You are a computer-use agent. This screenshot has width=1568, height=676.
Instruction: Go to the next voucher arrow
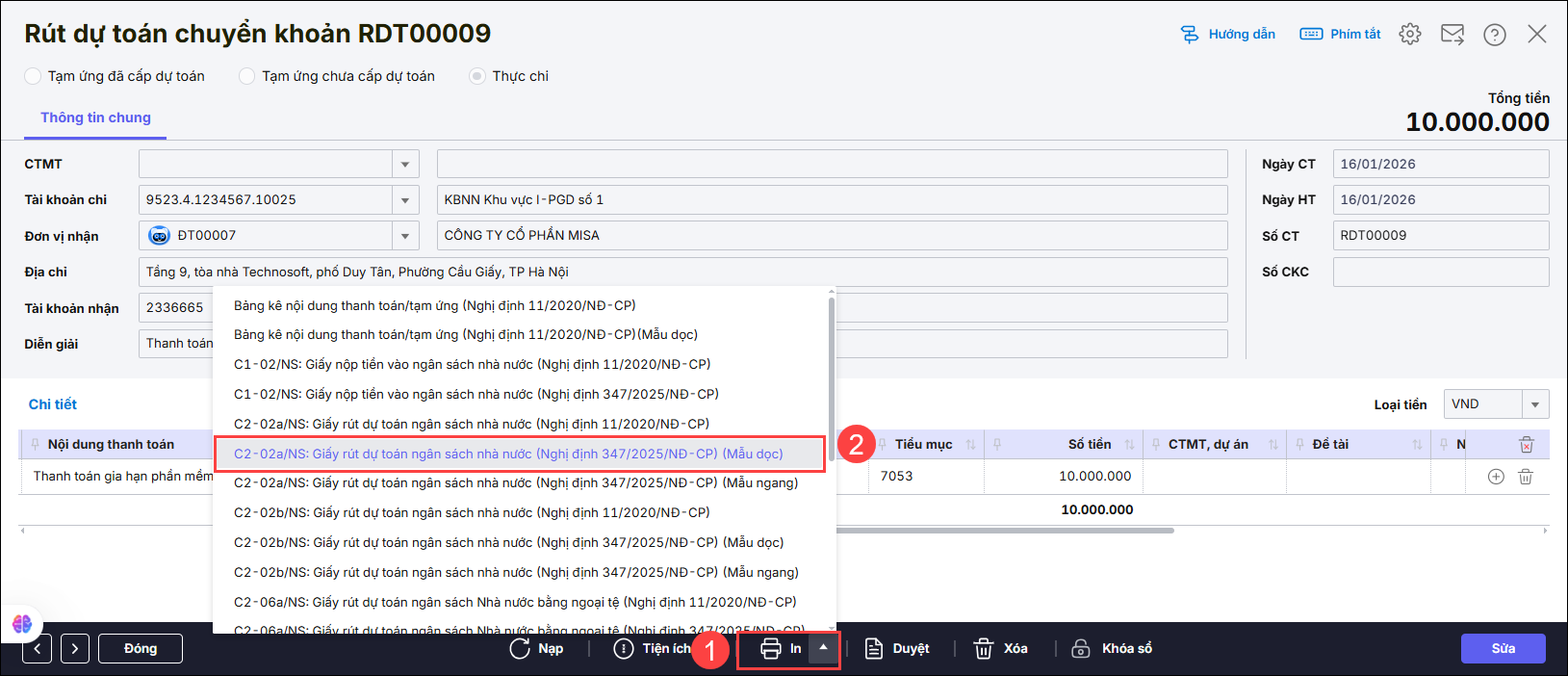click(x=75, y=649)
